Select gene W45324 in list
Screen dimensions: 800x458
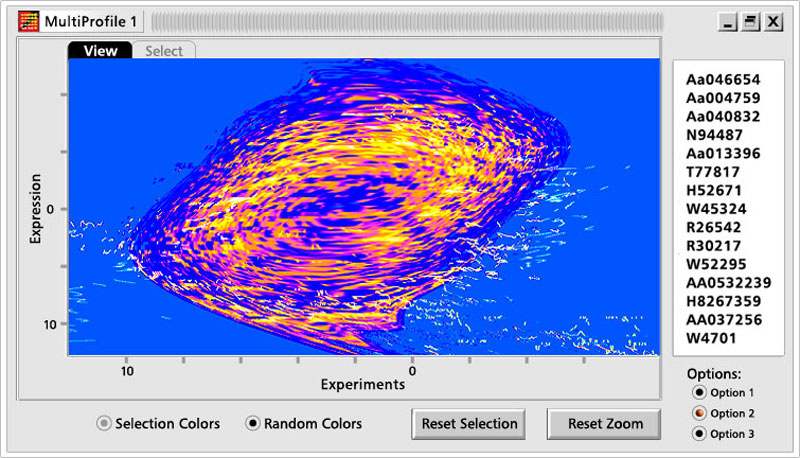click(x=716, y=209)
